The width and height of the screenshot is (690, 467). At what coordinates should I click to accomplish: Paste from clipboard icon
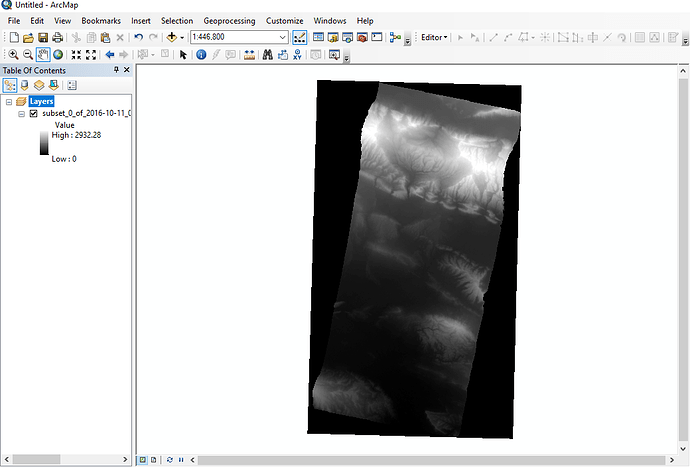click(105, 38)
